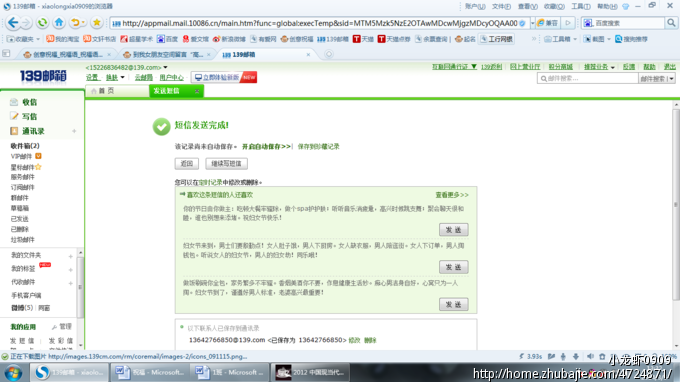The height and width of the screenshot is (382, 680).
Task: Click the Windows Start button
Action: pyautogui.click(x=13, y=372)
